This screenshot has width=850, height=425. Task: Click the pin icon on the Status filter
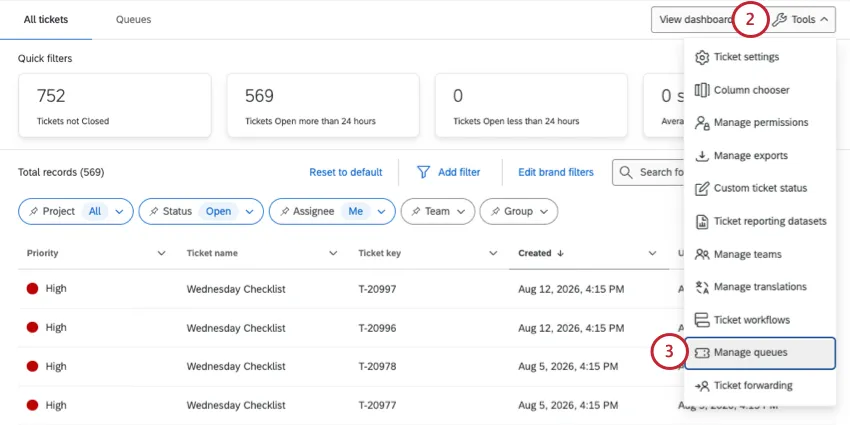(154, 211)
